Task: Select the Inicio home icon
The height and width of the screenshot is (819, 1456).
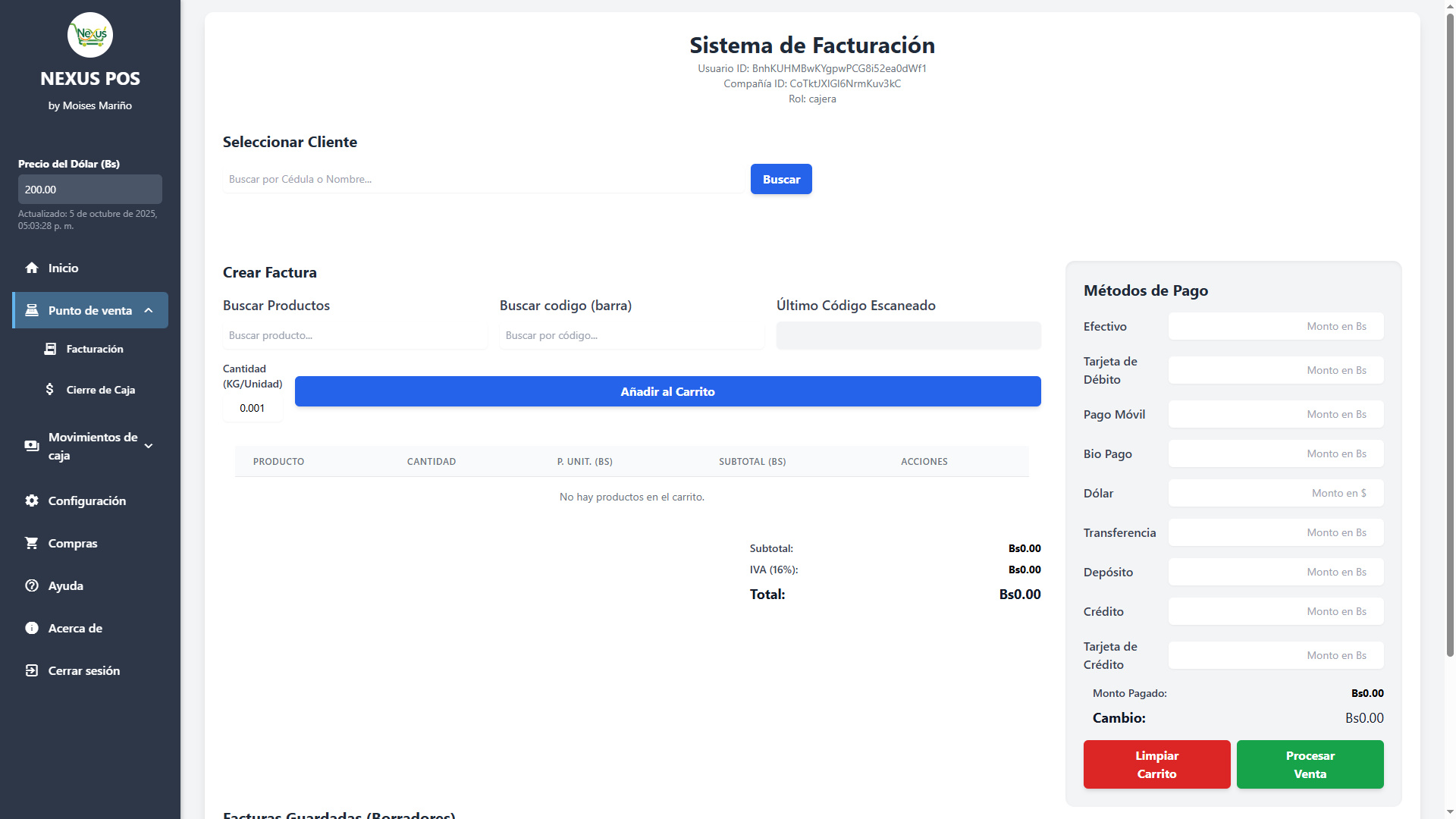Action: coord(31,268)
